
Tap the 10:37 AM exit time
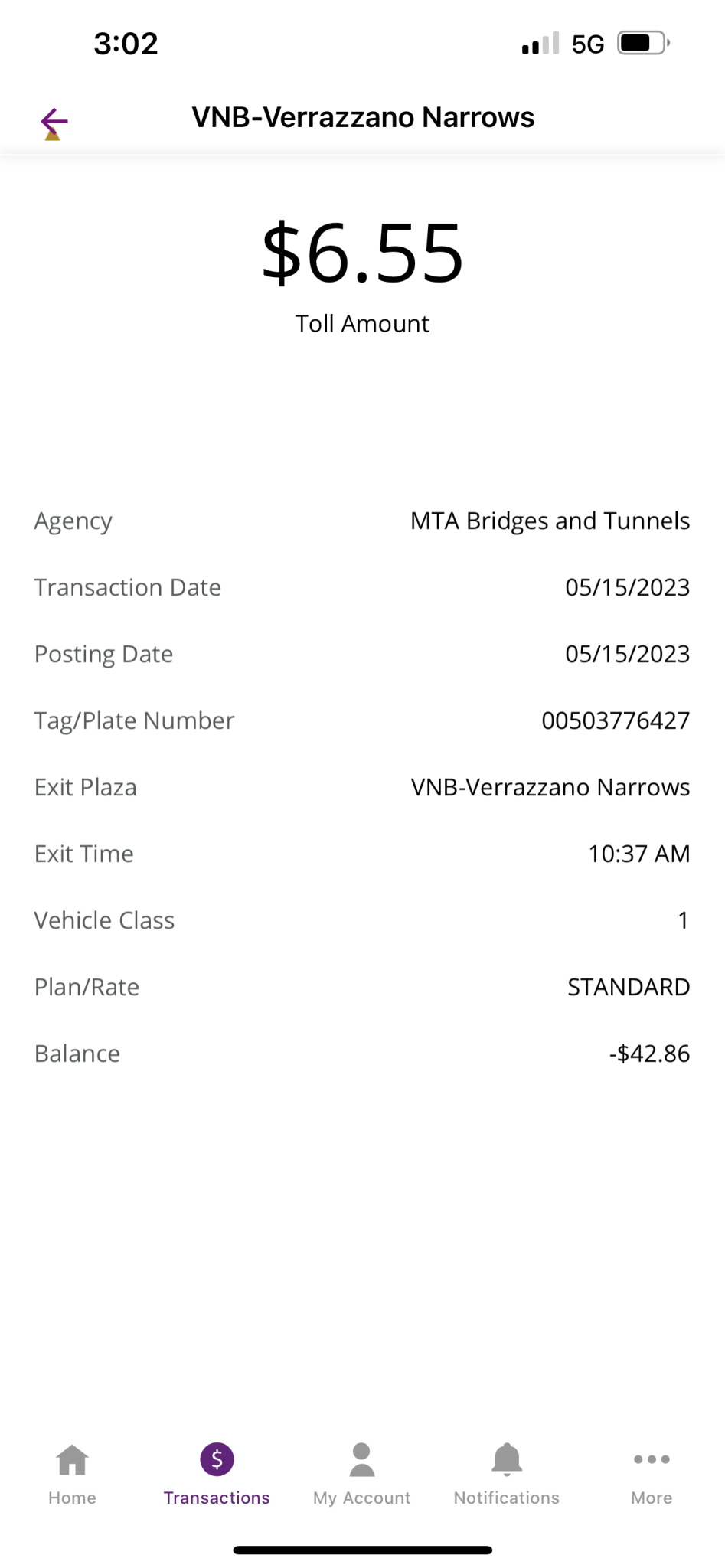(638, 854)
